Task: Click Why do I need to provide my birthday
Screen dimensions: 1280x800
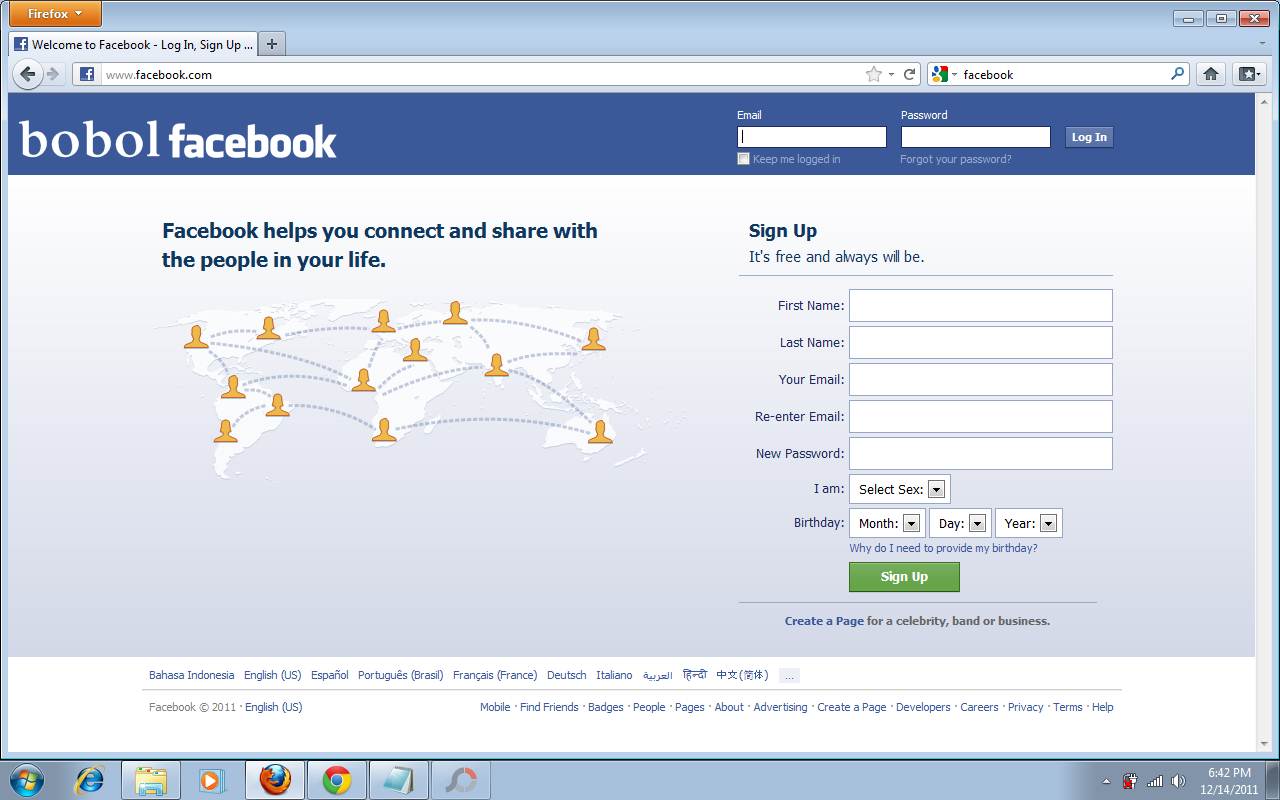Action: point(943,548)
